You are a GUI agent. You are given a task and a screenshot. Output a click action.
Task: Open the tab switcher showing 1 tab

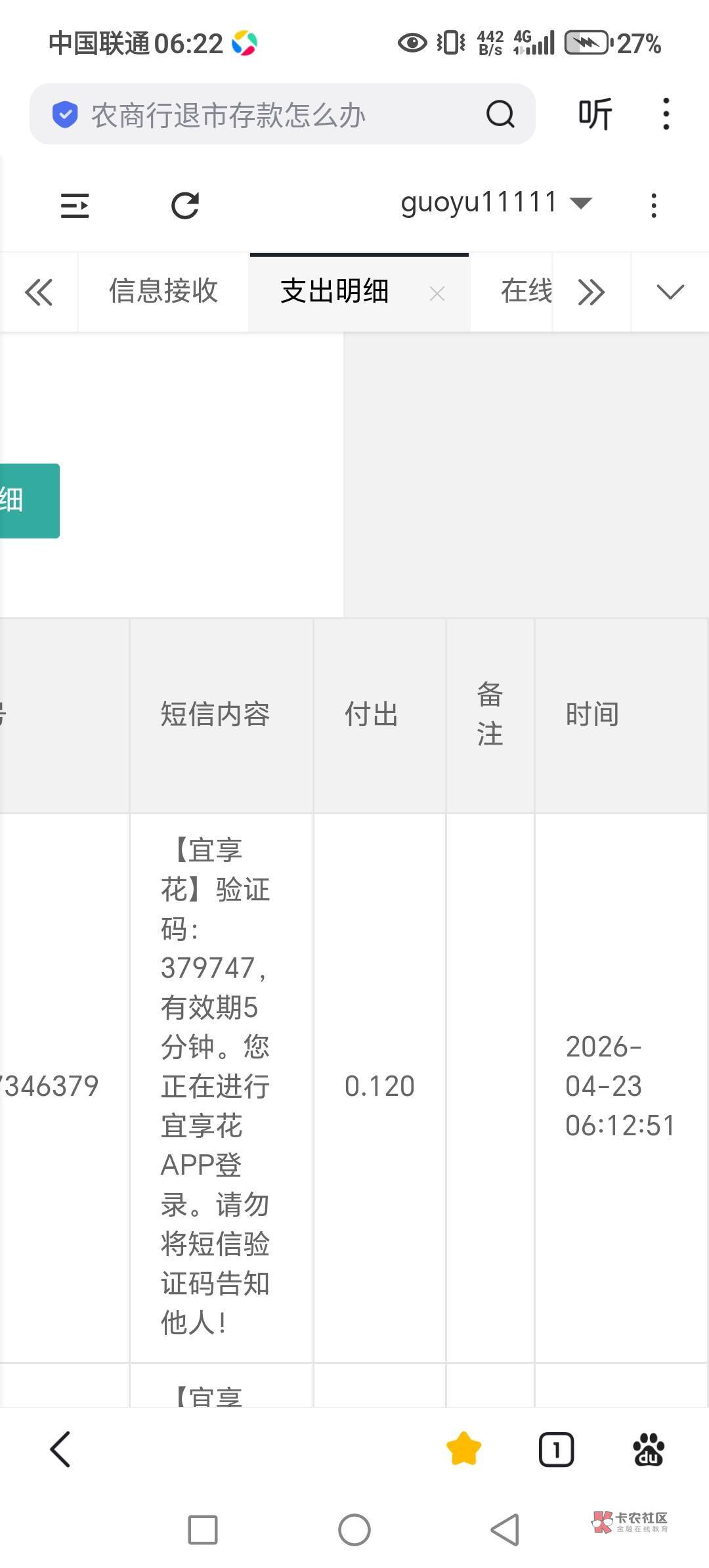(556, 1449)
